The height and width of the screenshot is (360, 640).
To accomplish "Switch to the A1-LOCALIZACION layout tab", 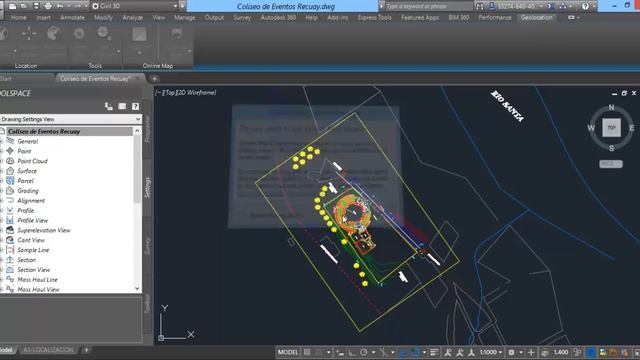I will [48, 350].
